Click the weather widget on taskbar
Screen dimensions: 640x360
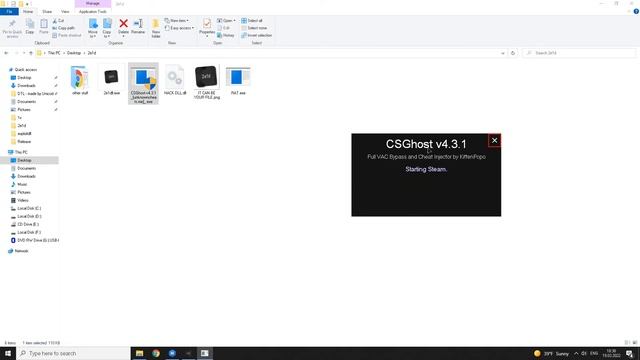[x=551, y=353]
